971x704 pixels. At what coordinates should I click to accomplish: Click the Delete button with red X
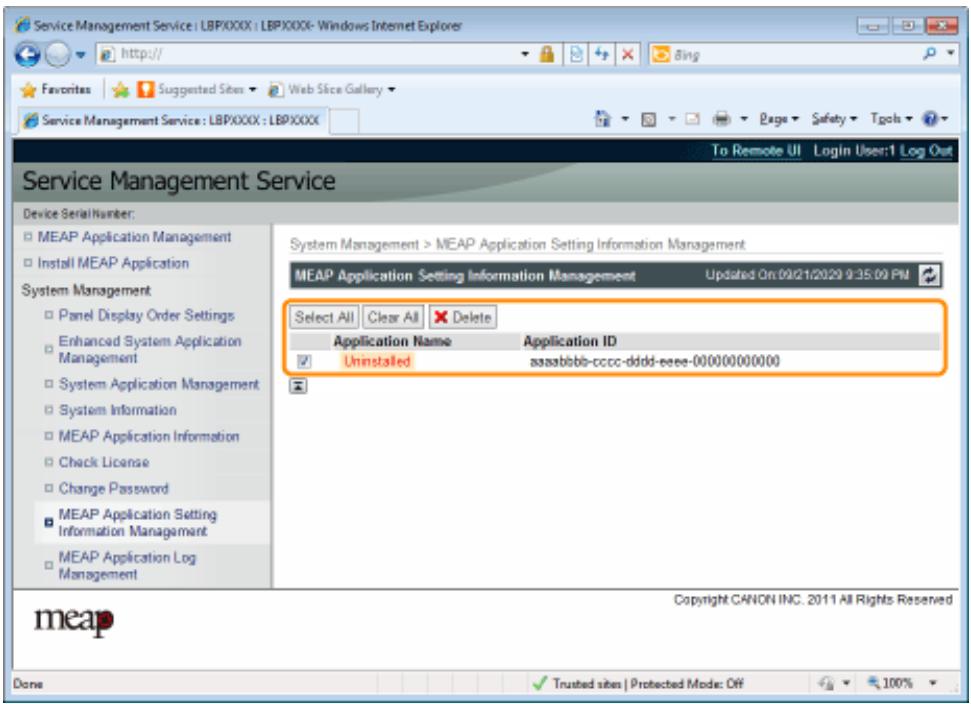(463, 317)
